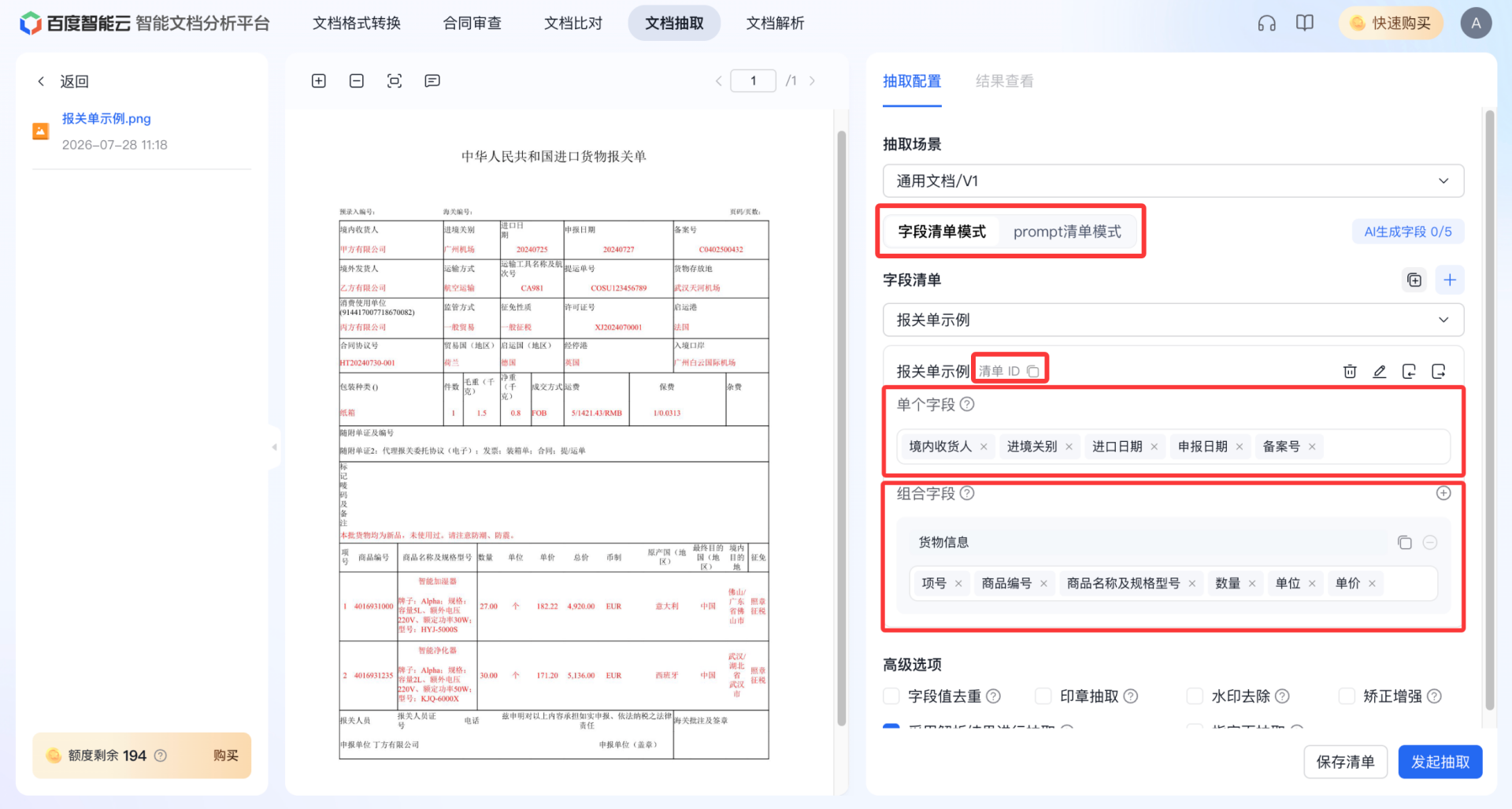Select the 报关单示例.png file icon
The height and width of the screenshot is (809, 1512).
pos(40,131)
